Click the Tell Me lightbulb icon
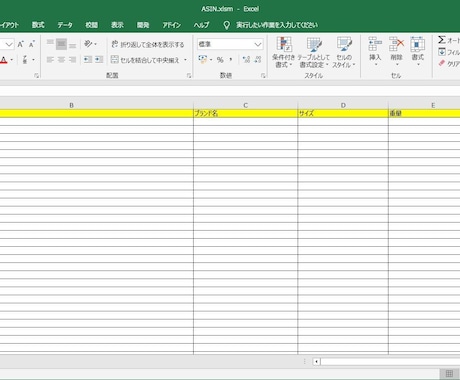 tap(227, 25)
